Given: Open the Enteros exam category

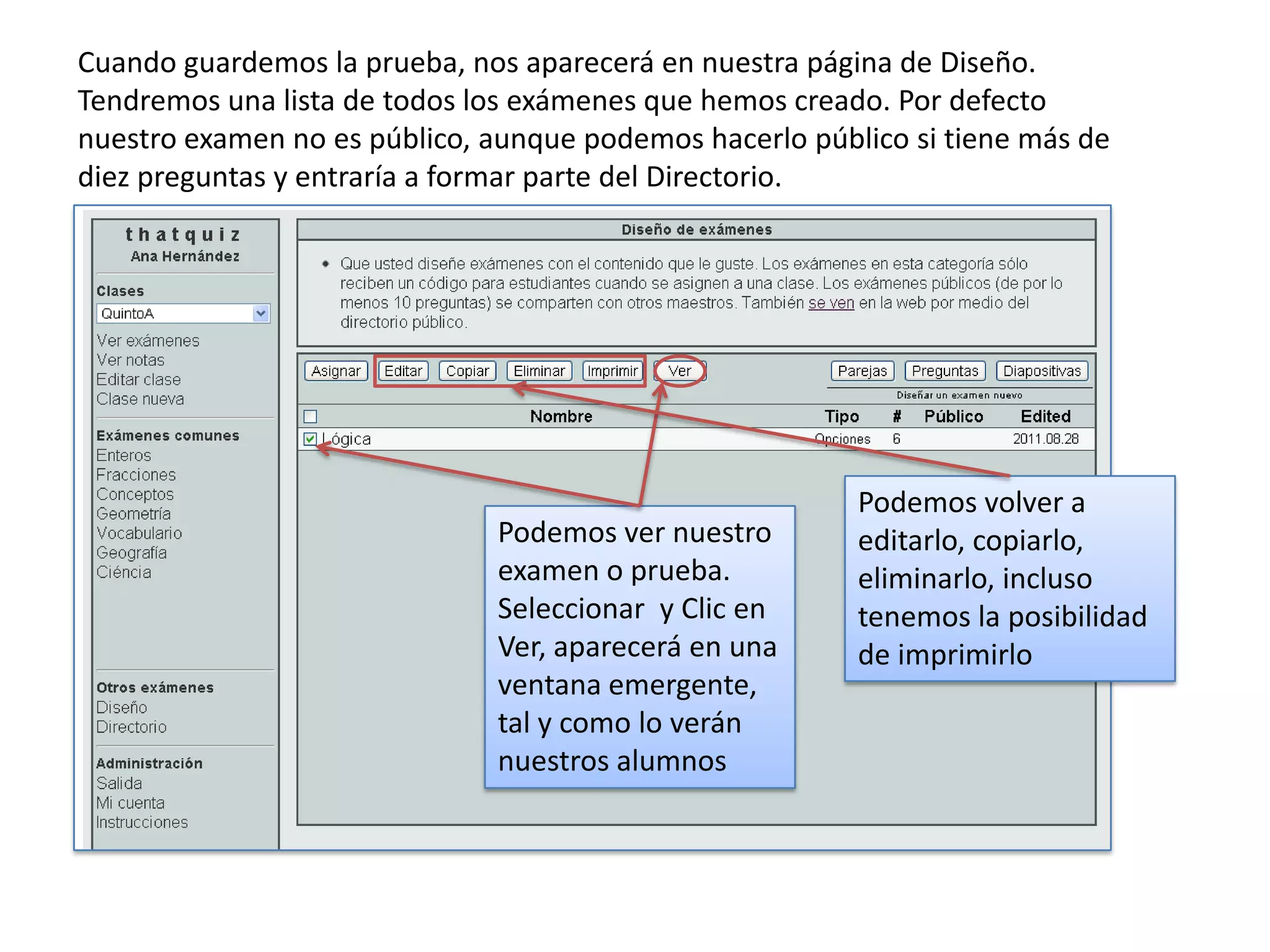Looking at the screenshot, I should click(124, 456).
